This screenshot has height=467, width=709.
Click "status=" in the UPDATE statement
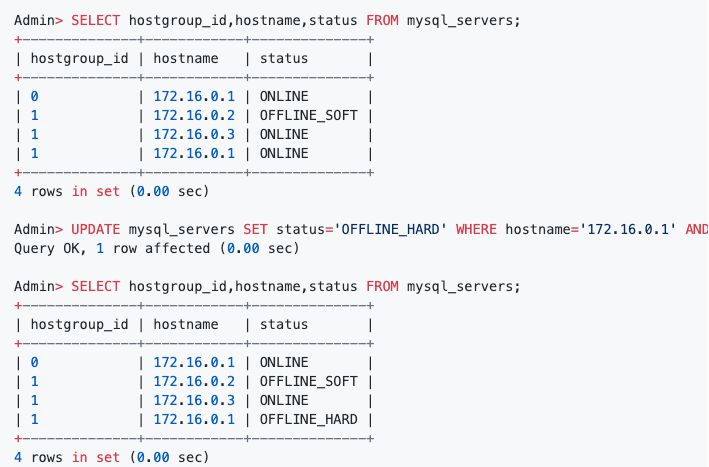(x=305, y=229)
